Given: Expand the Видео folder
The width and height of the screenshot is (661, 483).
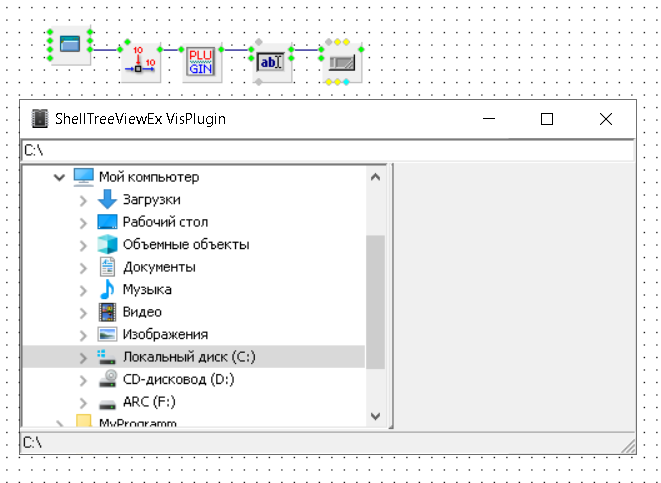Looking at the screenshot, I should 83,313.
